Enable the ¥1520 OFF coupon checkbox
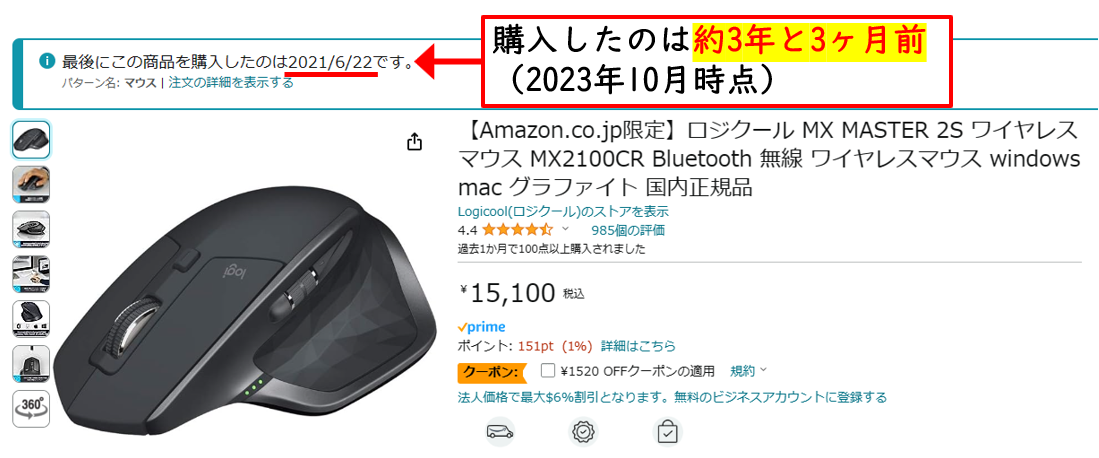The image size is (1099, 458). (548, 370)
